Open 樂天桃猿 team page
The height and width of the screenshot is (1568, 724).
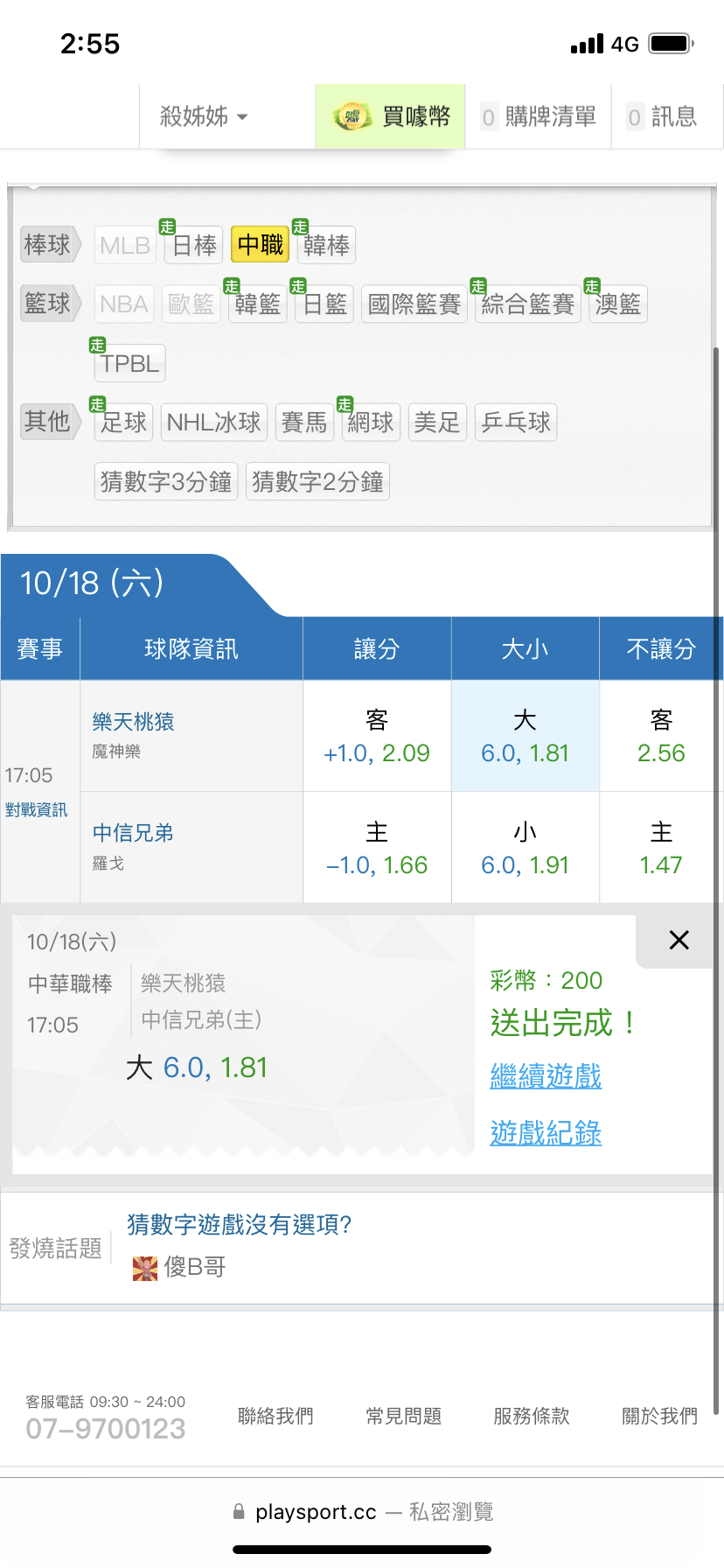click(134, 722)
